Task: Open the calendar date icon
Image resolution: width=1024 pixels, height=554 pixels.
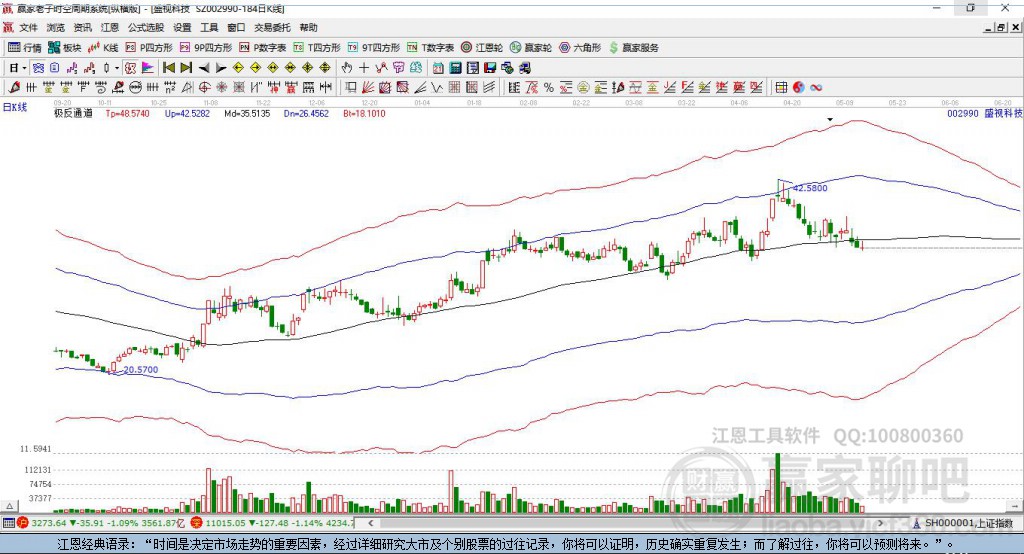Action: coord(438,68)
